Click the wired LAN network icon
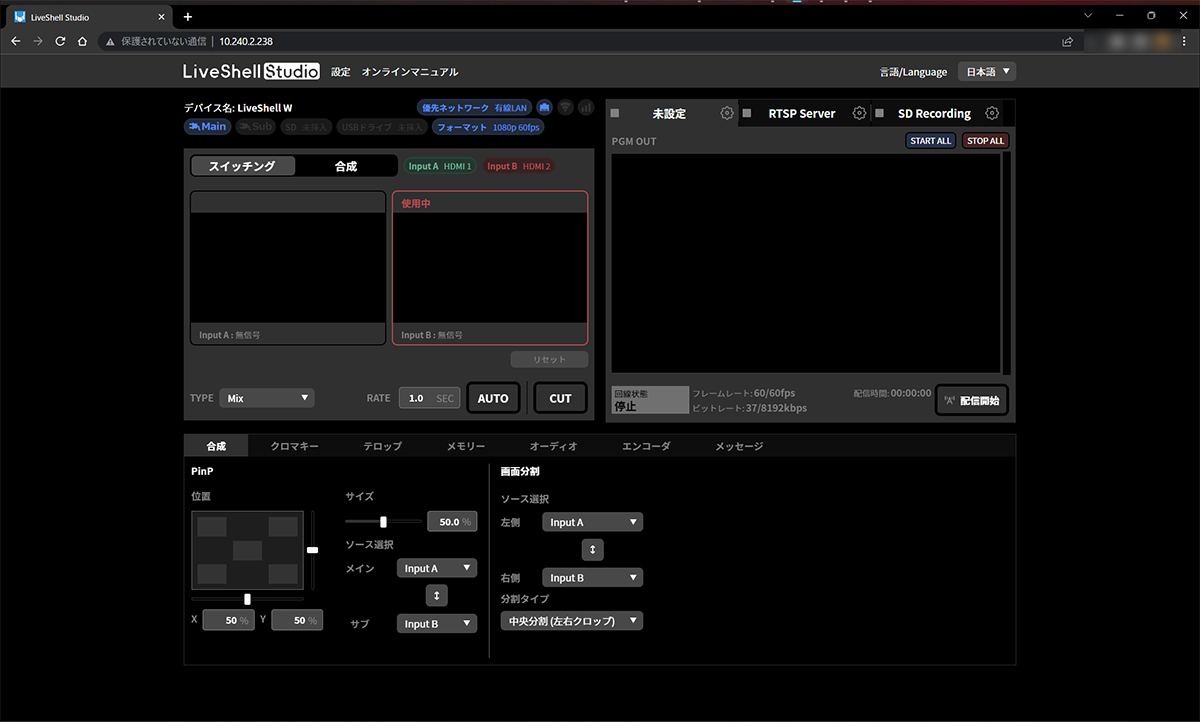 coord(545,107)
